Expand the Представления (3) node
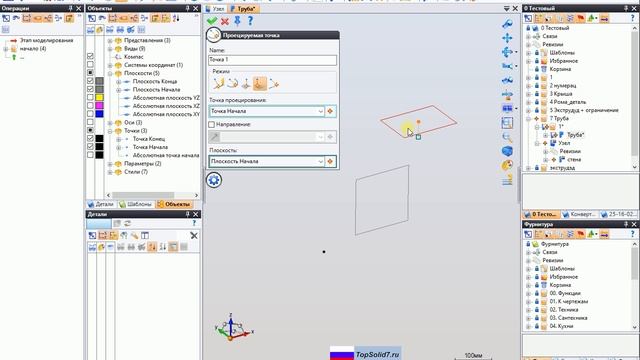 pyautogui.click(x=110, y=40)
